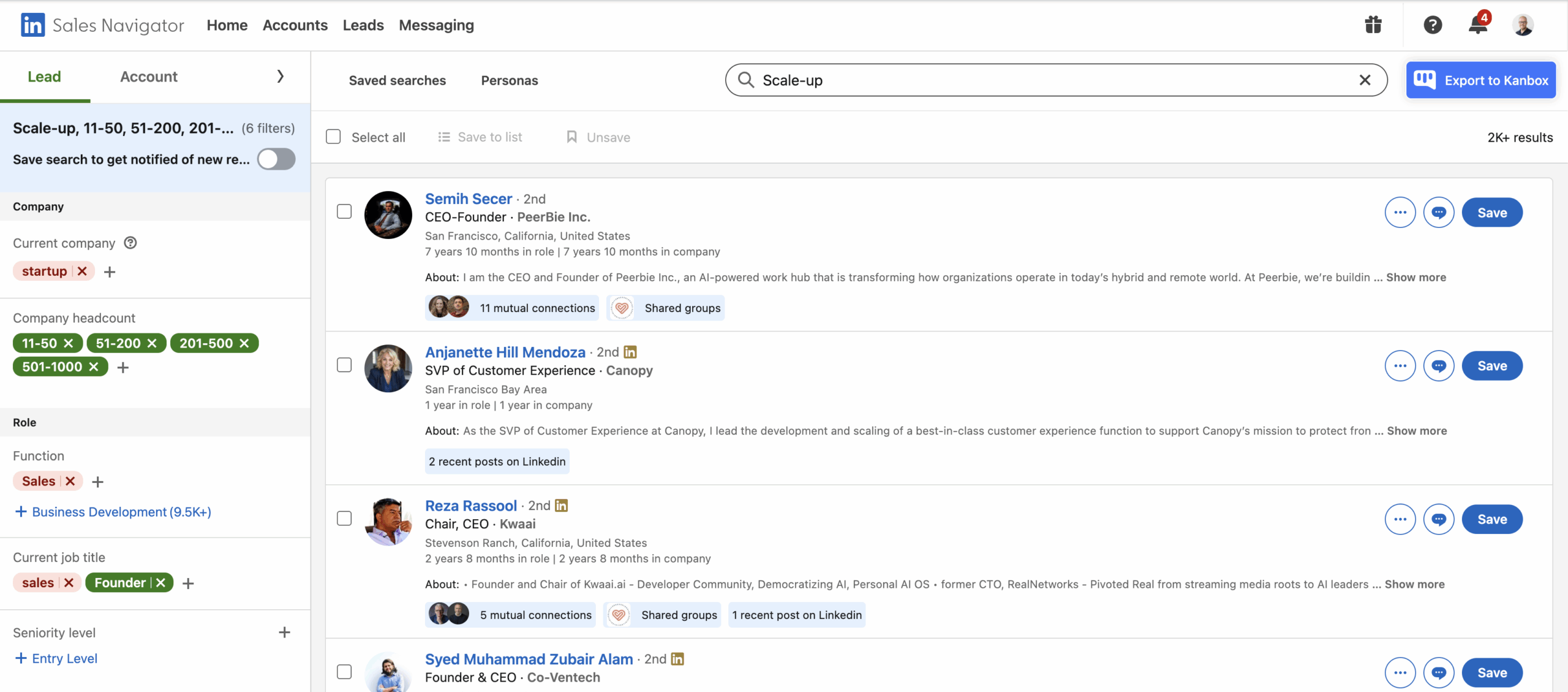Screen dimensions: 1568x692
Task: Open the help question mark icon
Action: click(1433, 25)
